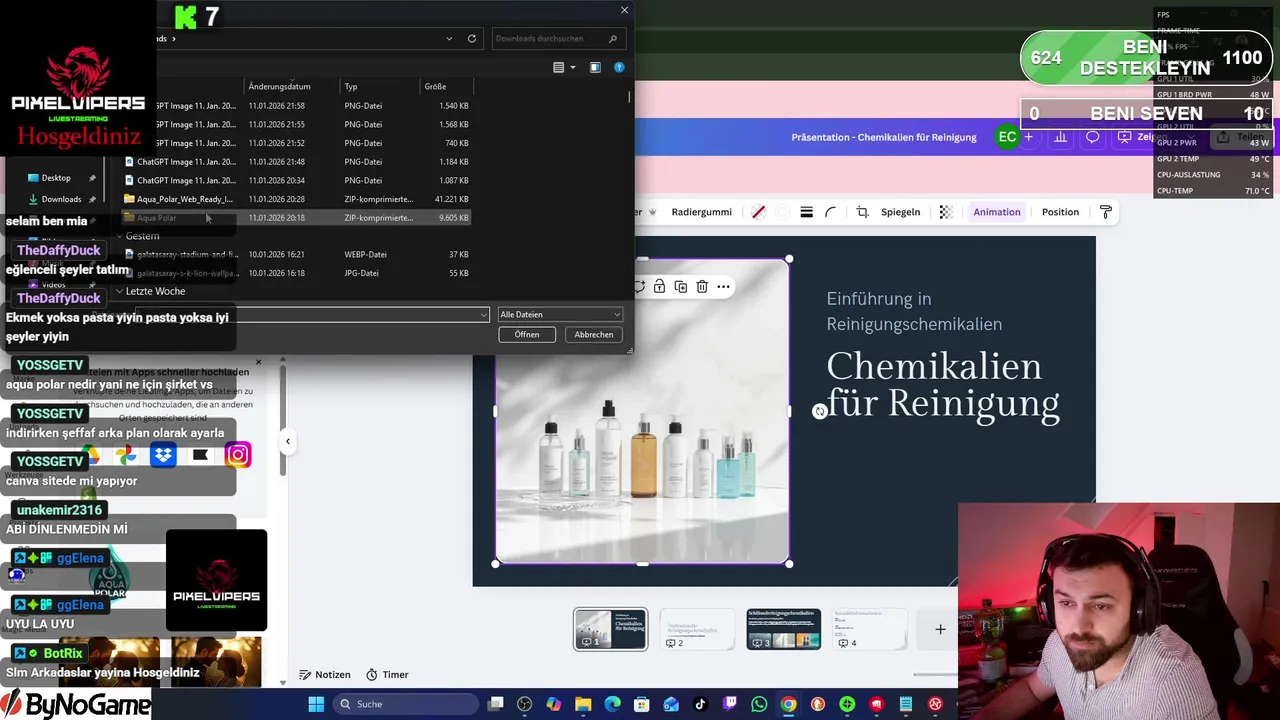The height and width of the screenshot is (720, 1280).
Task: Add collaborator with plus next to EC avatar
Action: coord(1030,137)
